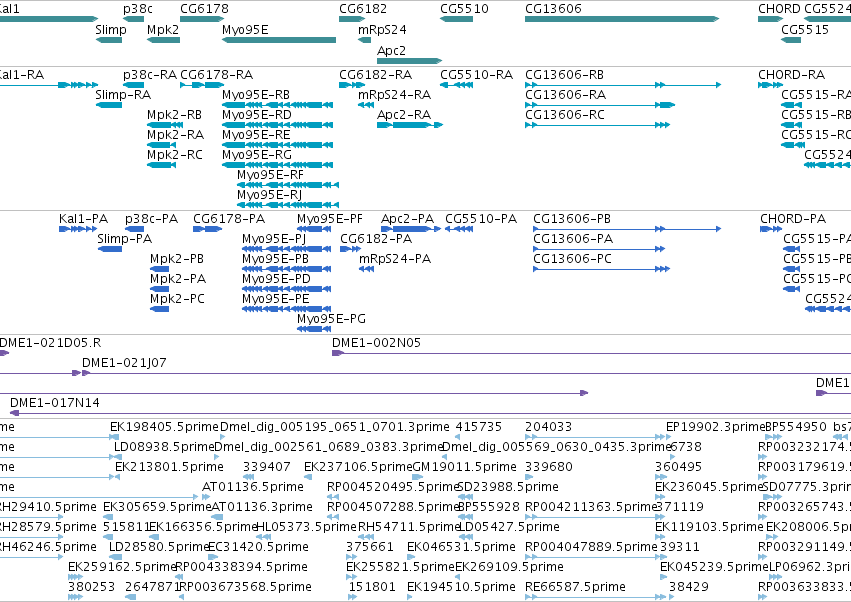Click the CG5510 gene label
Viewport: 851px width, 602px height.
(464, 9)
